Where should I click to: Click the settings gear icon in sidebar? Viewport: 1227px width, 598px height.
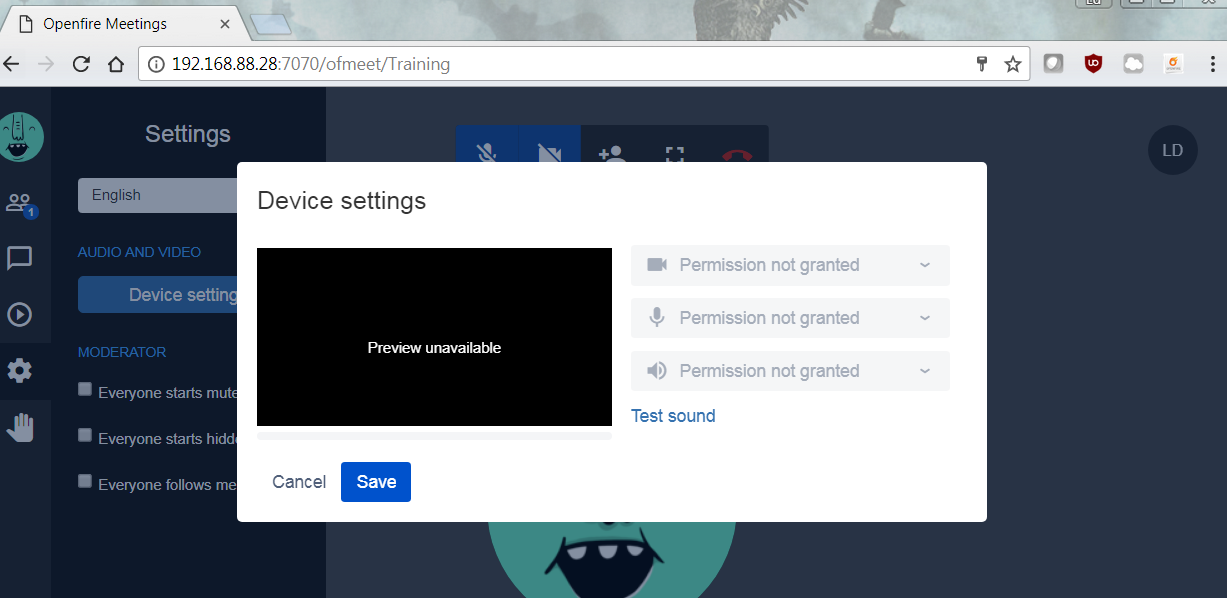[19, 371]
